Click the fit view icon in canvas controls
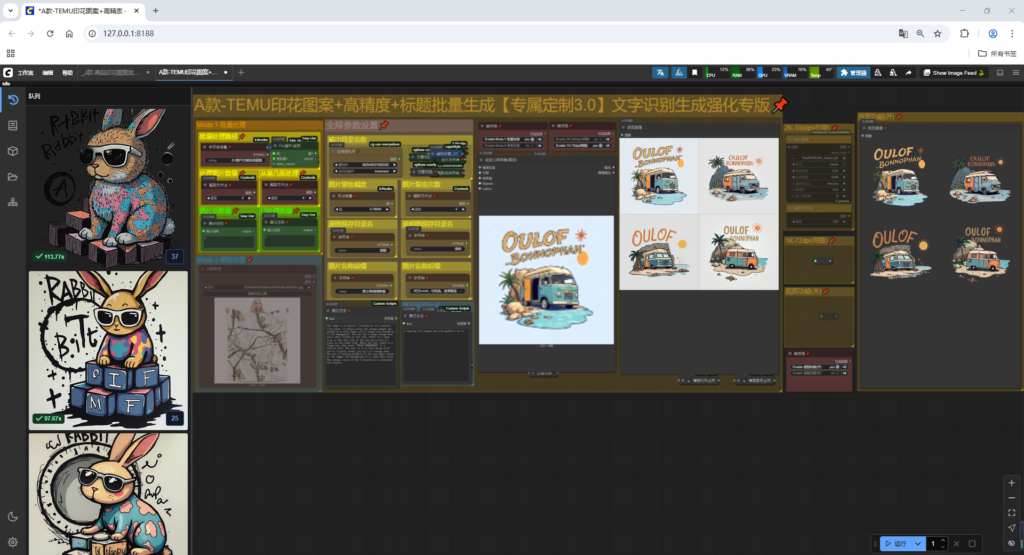 pyautogui.click(x=1011, y=512)
